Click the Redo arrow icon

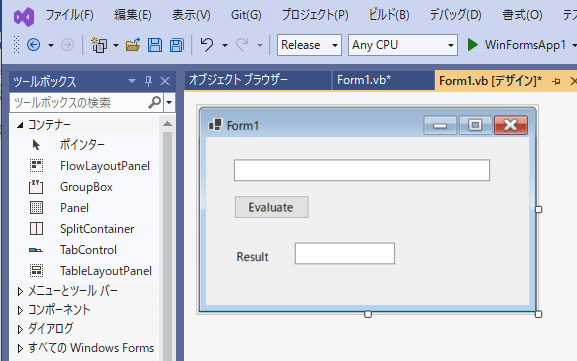(243, 45)
